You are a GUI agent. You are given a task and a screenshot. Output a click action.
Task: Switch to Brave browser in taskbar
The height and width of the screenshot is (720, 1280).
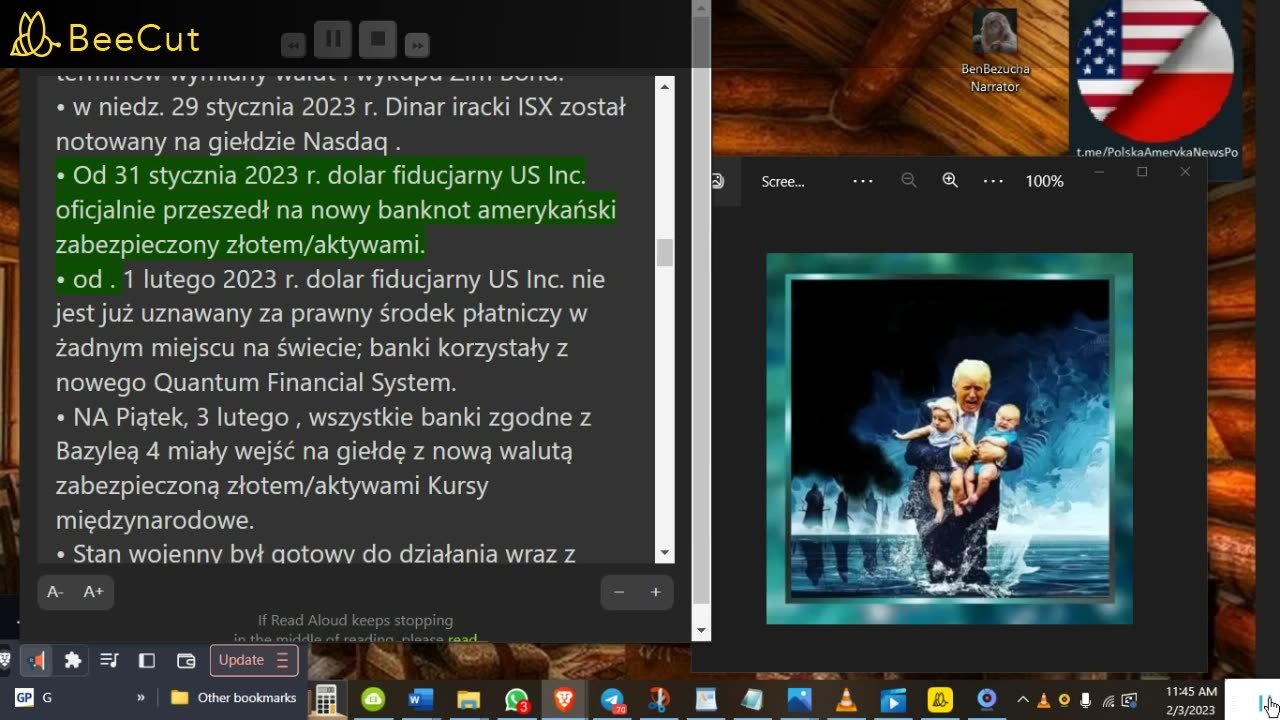click(x=564, y=700)
